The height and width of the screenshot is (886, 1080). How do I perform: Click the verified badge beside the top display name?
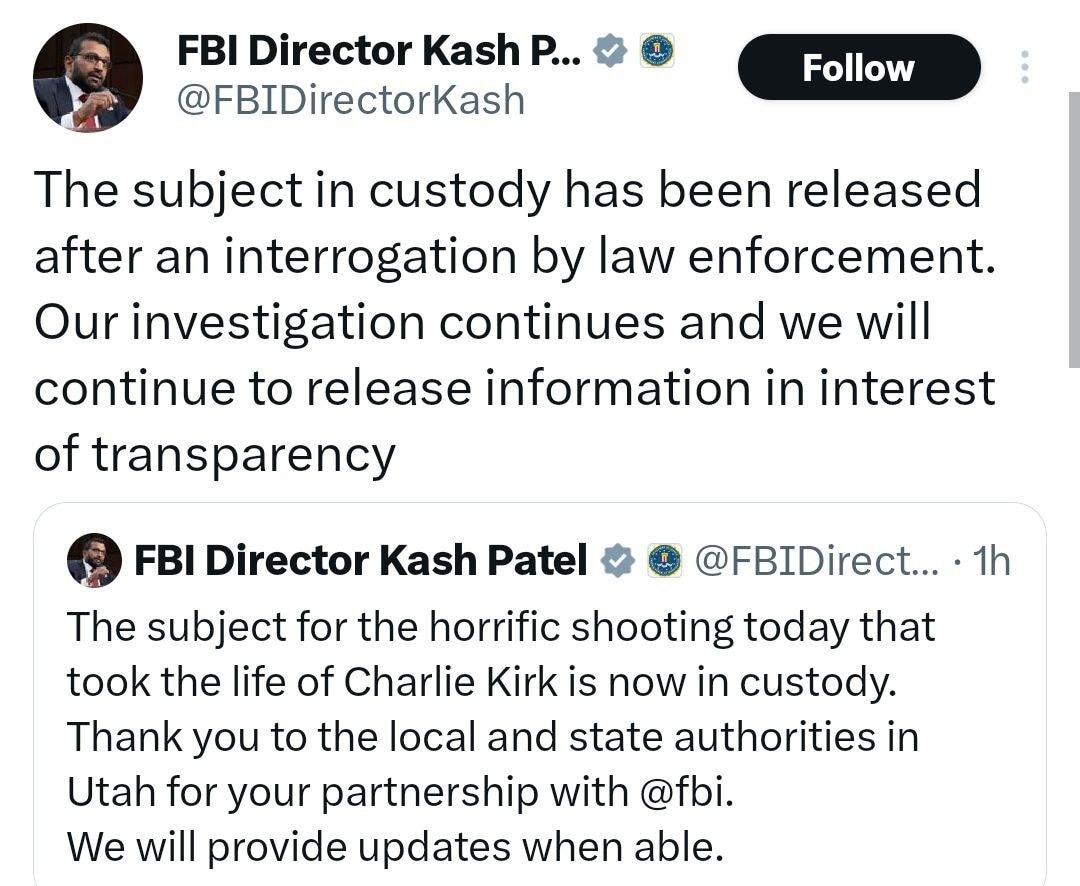[x=609, y=50]
